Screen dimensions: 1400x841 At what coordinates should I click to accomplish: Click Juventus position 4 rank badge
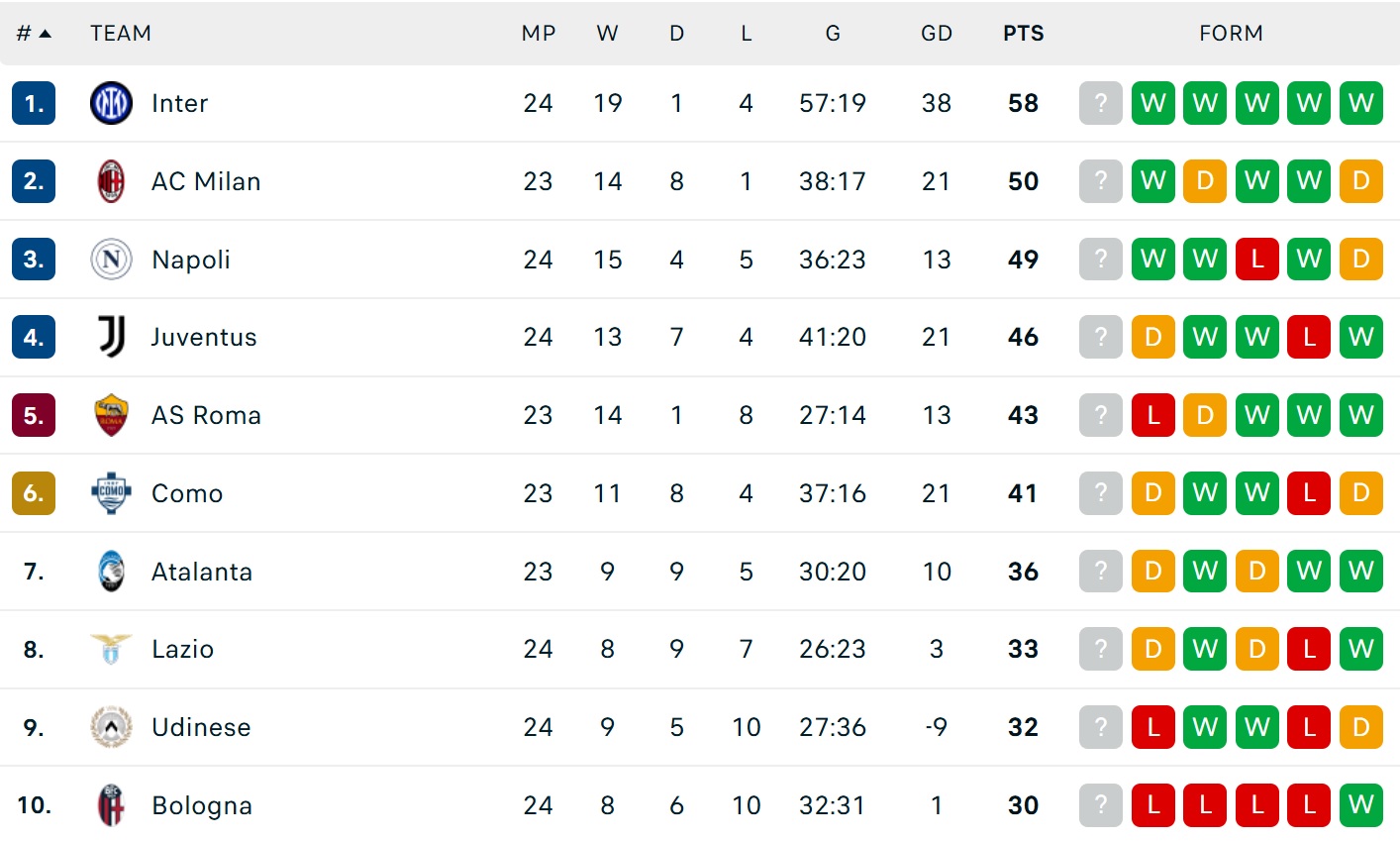[x=34, y=337]
